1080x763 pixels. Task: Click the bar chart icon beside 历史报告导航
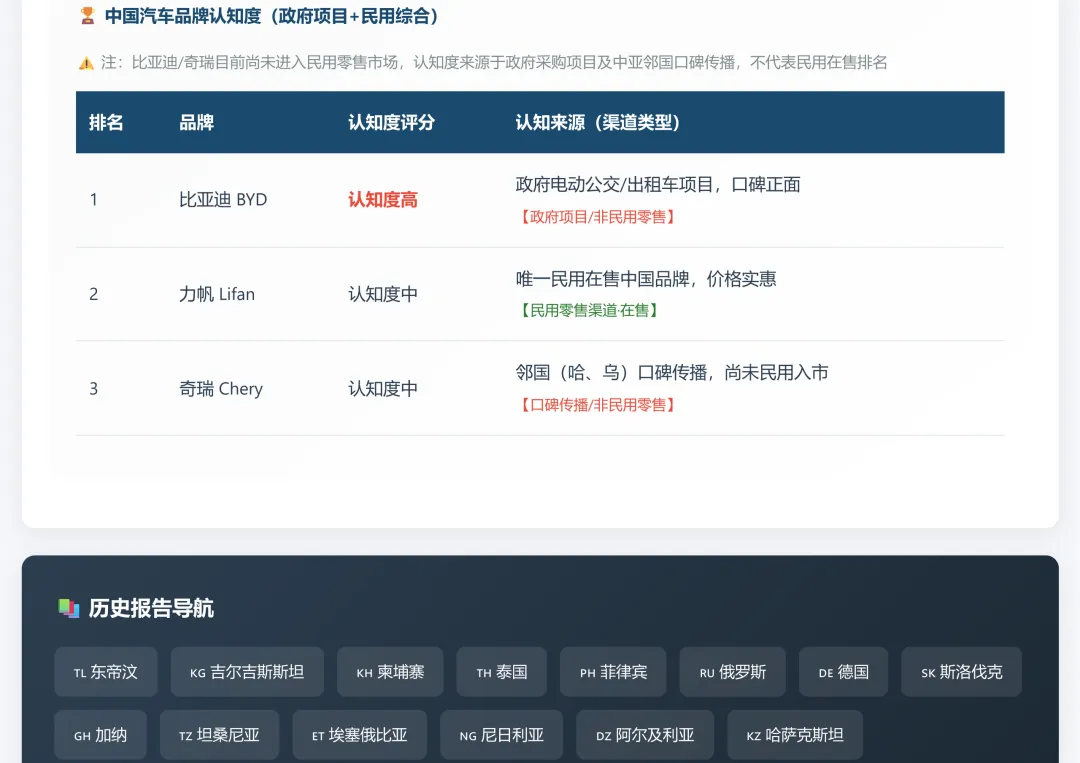[x=67, y=608]
